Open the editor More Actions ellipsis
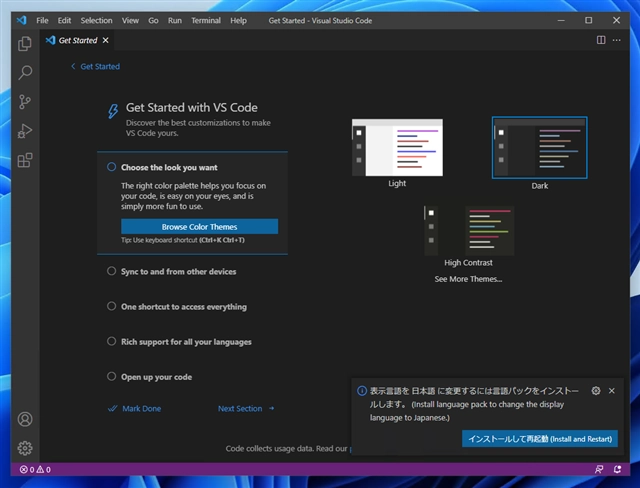This screenshot has height=488, width=640. 617,40
